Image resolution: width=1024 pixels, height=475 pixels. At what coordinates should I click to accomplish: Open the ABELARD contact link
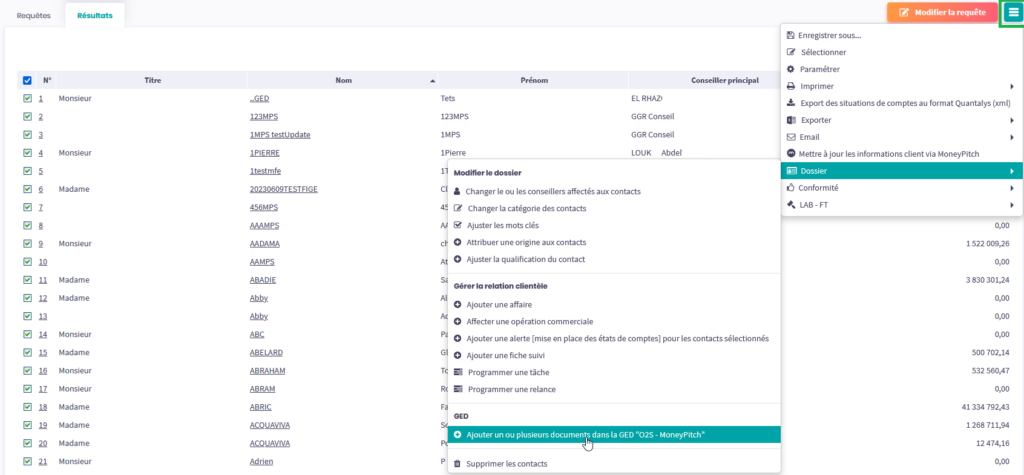tap(267, 352)
